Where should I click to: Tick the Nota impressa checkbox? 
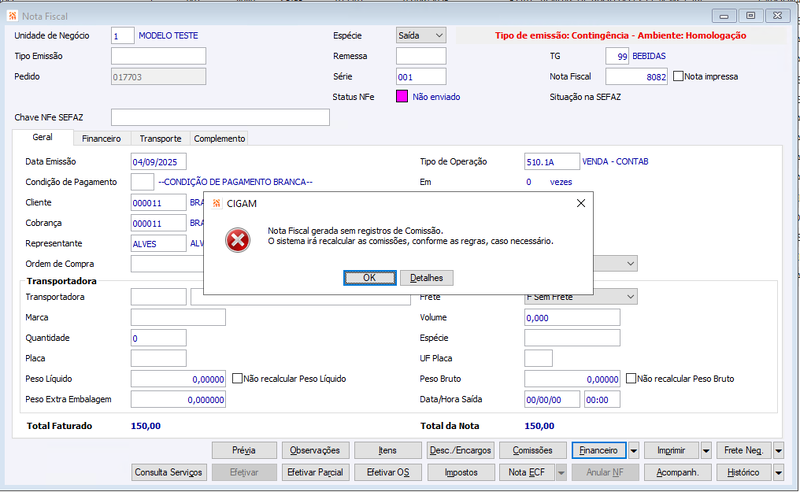pyautogui.click(x=678, y=76)
